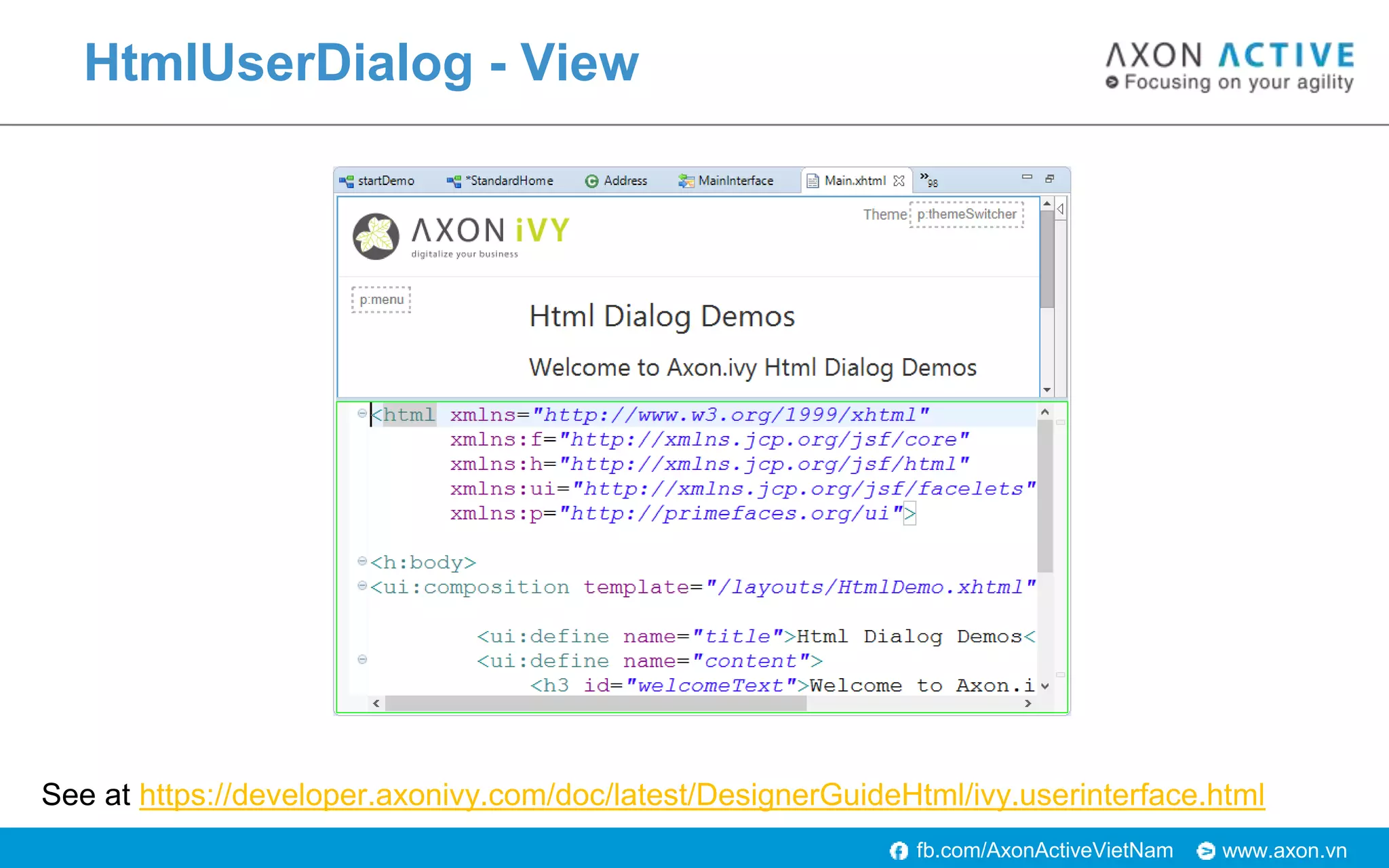The image size is (1389, 868).
Task: Click the preview pane vertical scrollbar thumb
Action: tap(1047, 258)
